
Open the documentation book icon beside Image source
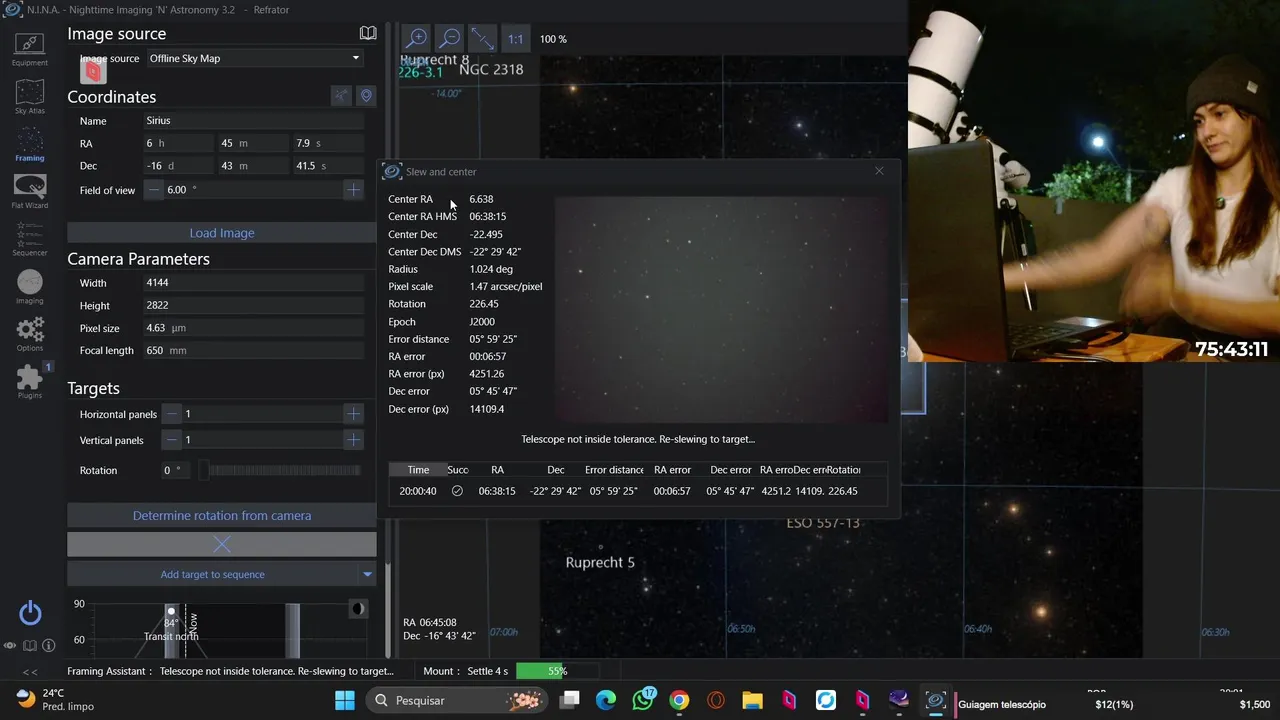tap(368, 33)
